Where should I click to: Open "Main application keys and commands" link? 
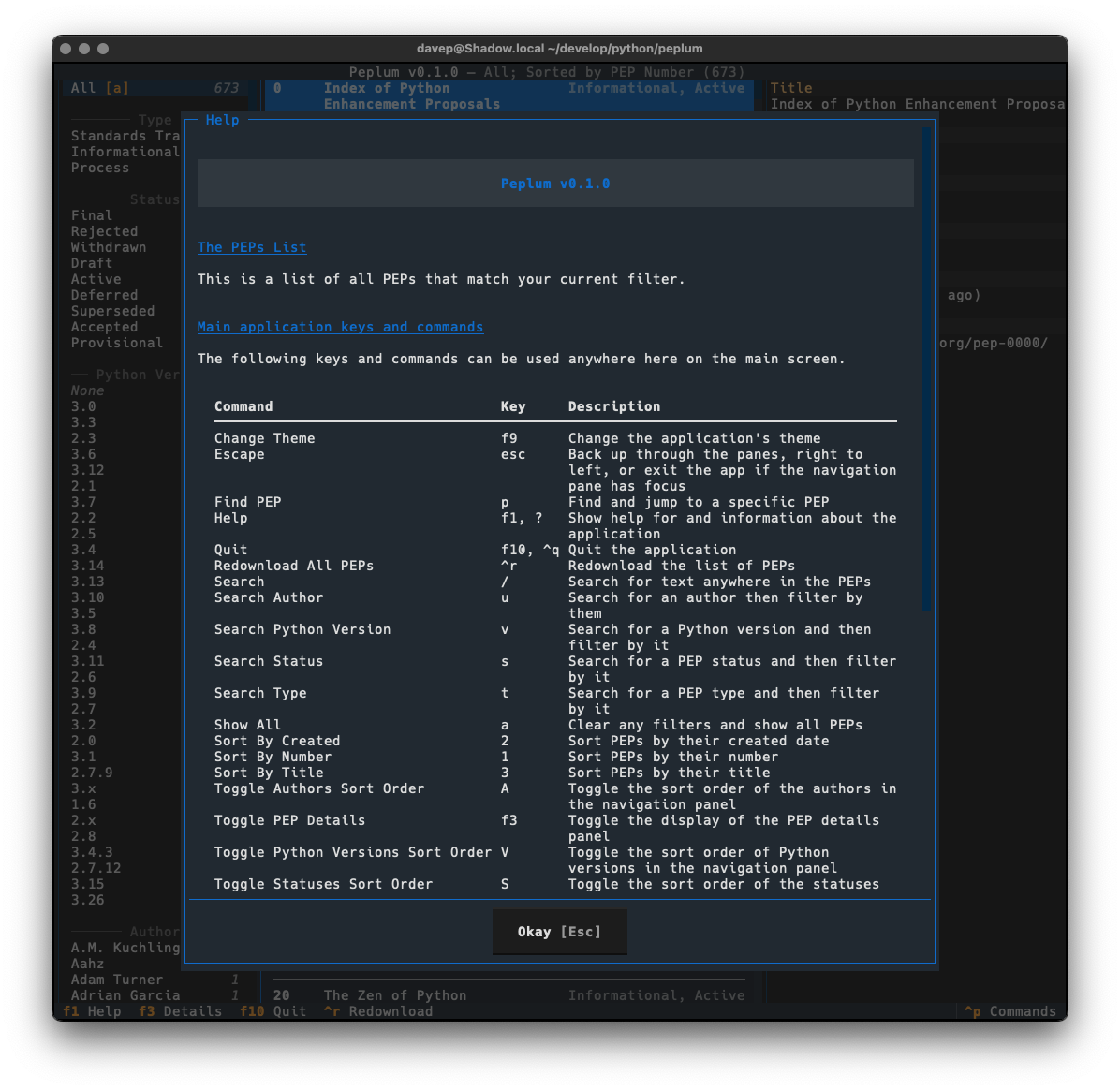pyautogui.click(x=340, y=327)
